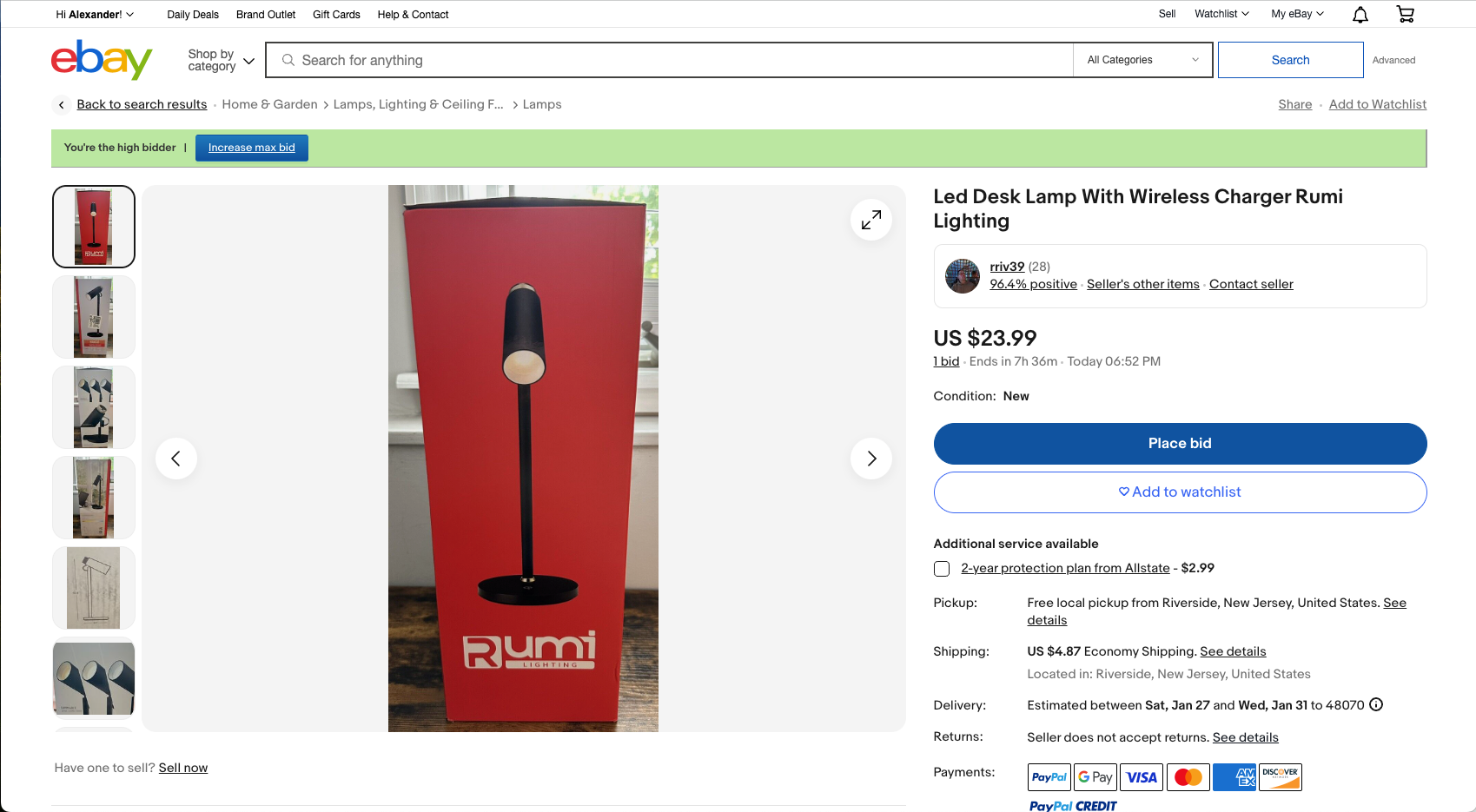Image resolution: width=1476 pixels, height=812 pixels.
Task: Open 96.4% positive feedback link
Action: pos(1033,284)
